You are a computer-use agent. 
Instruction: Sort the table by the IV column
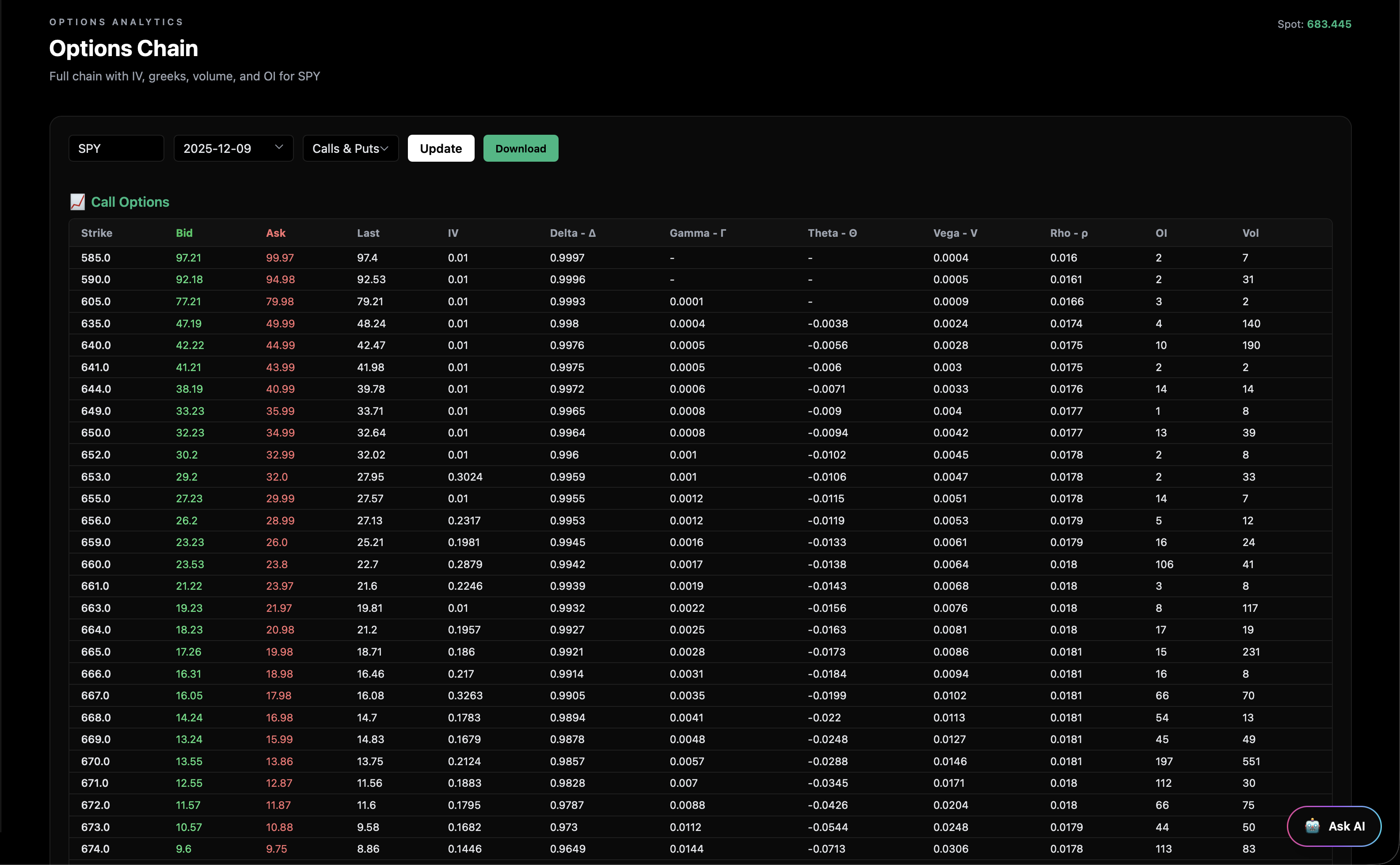coord(453,233)
